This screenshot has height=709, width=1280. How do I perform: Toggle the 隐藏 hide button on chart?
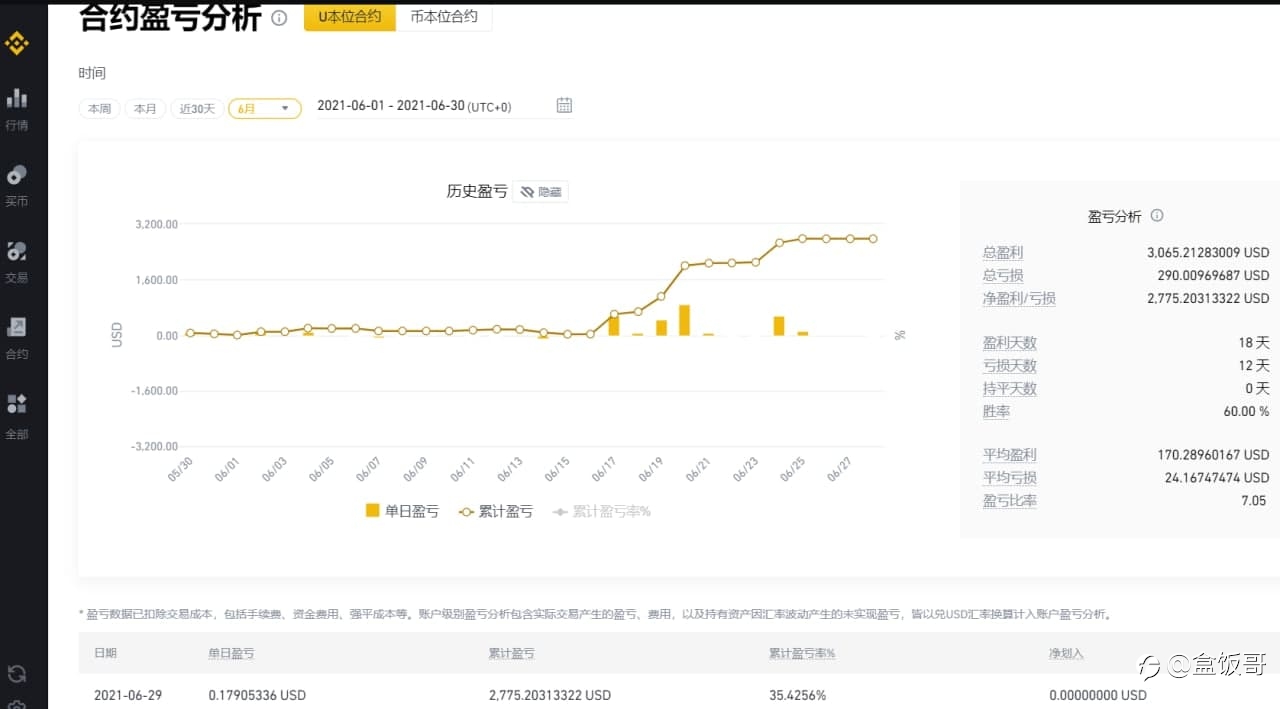coord(540,192)
